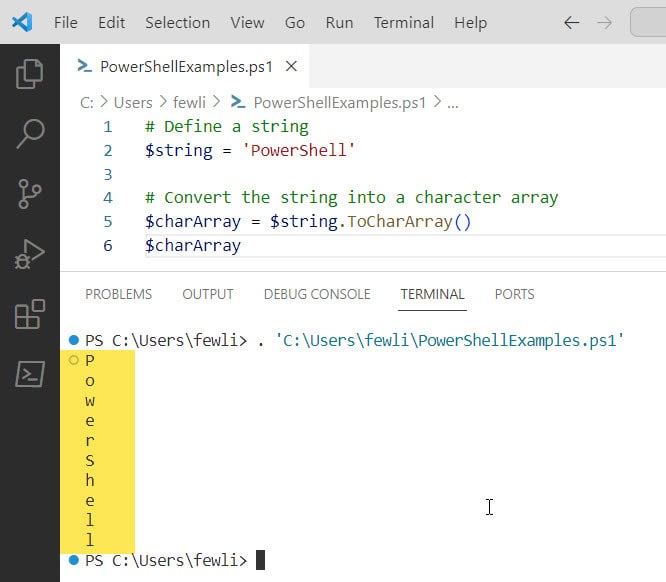Click the $string variable on line 2
Screen dimensions: 666x582
(x=178, y=150)
